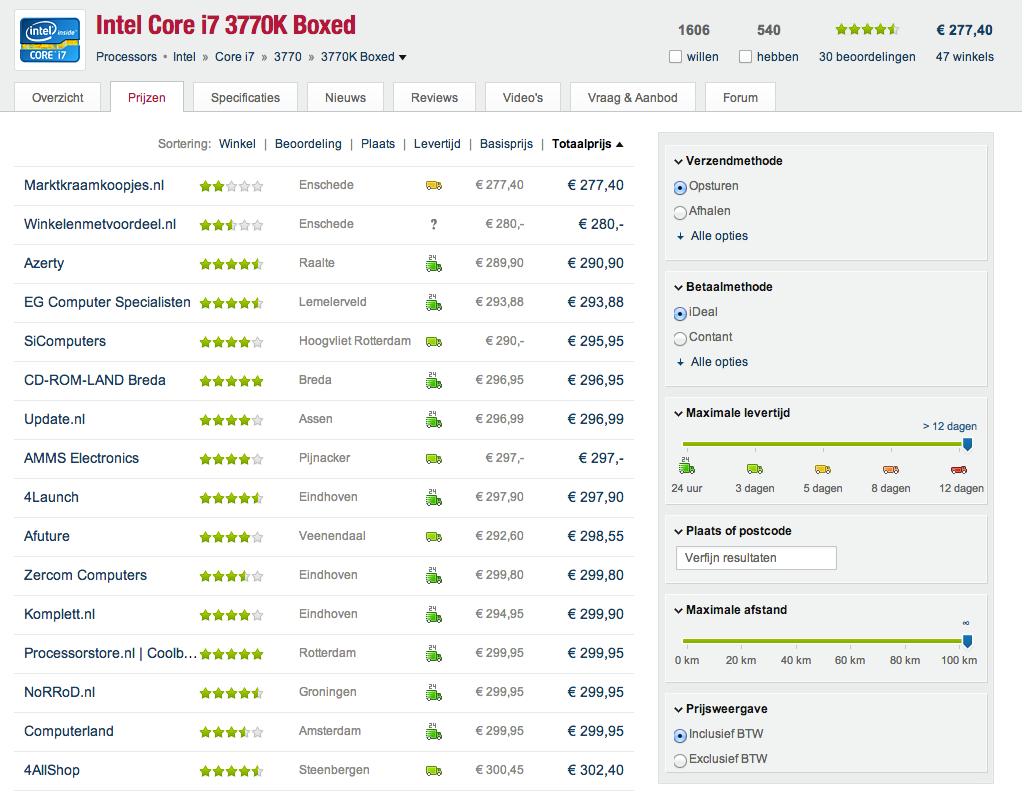Sort by Totaalprijs
1022x796 pixels.
tap(587, 144)
